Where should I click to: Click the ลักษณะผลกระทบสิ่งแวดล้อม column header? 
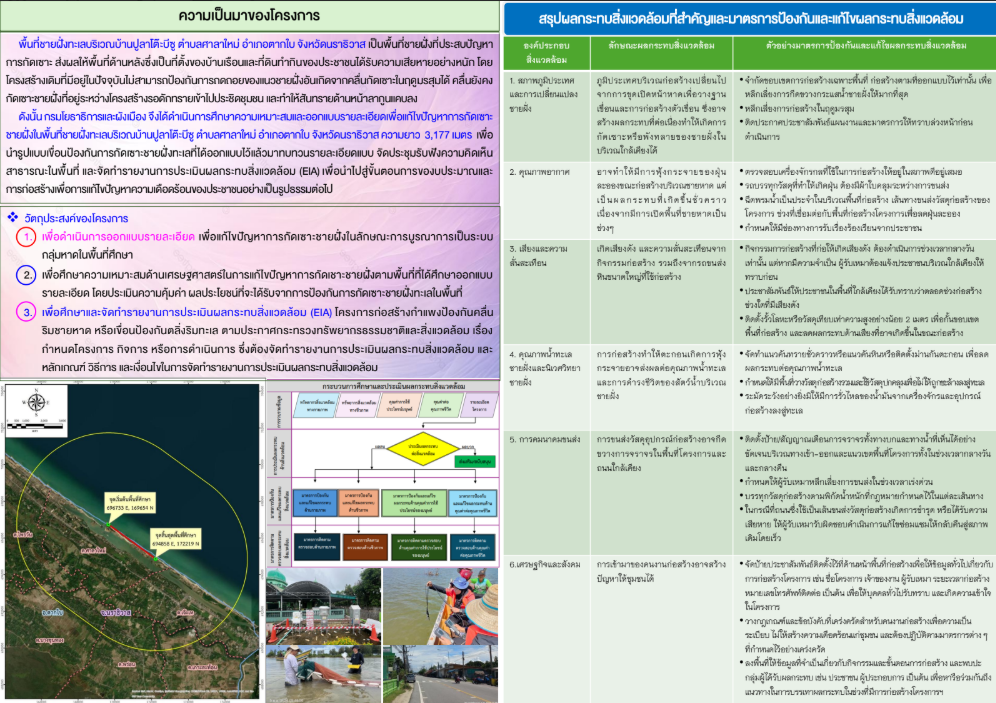(x=660, y=47)
